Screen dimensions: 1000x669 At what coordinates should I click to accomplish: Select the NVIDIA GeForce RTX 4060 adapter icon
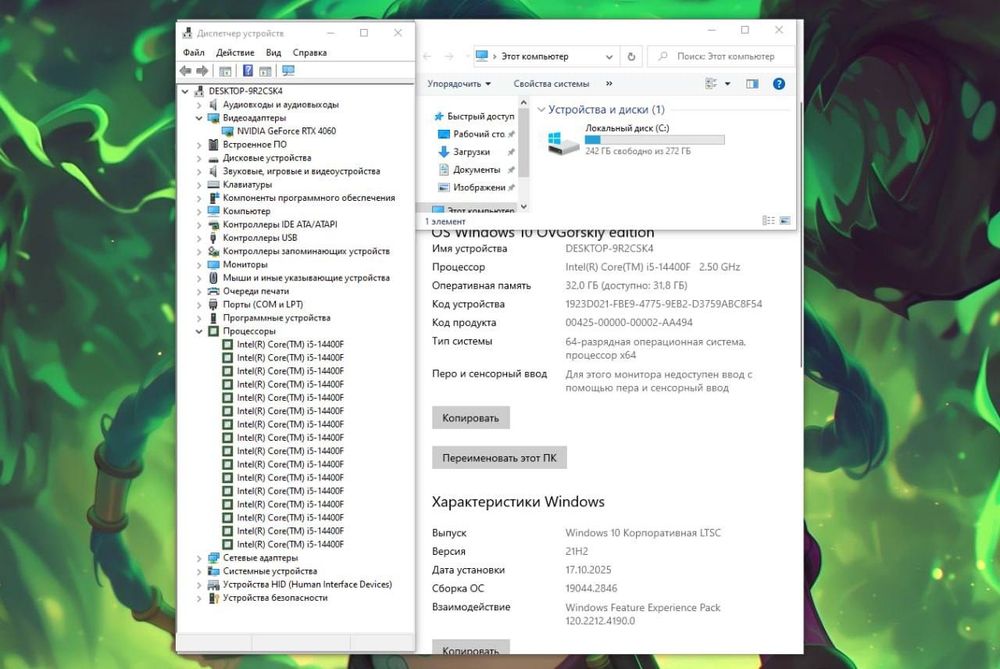(228, 131)
